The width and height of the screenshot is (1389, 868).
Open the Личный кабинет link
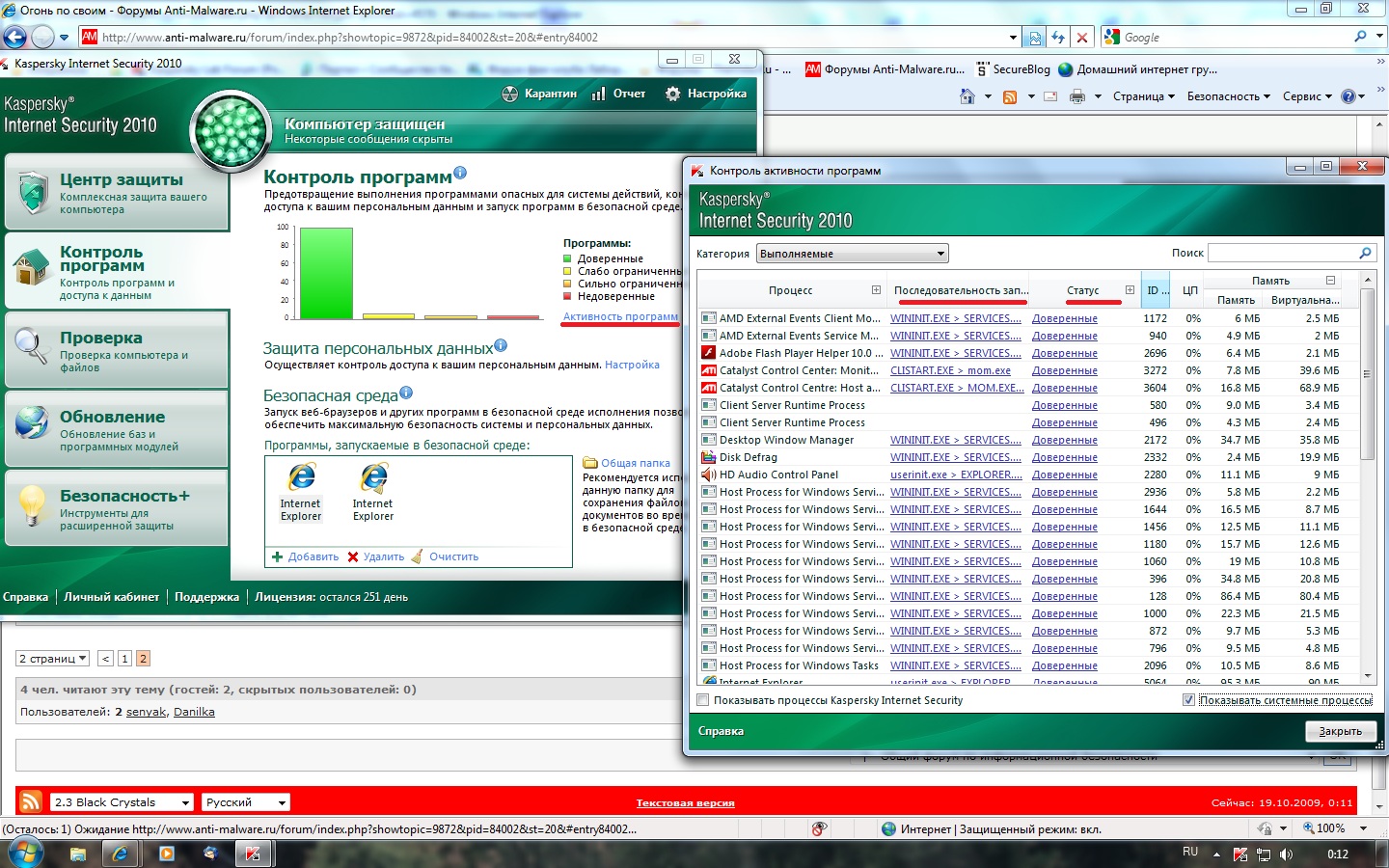[112, 597]
